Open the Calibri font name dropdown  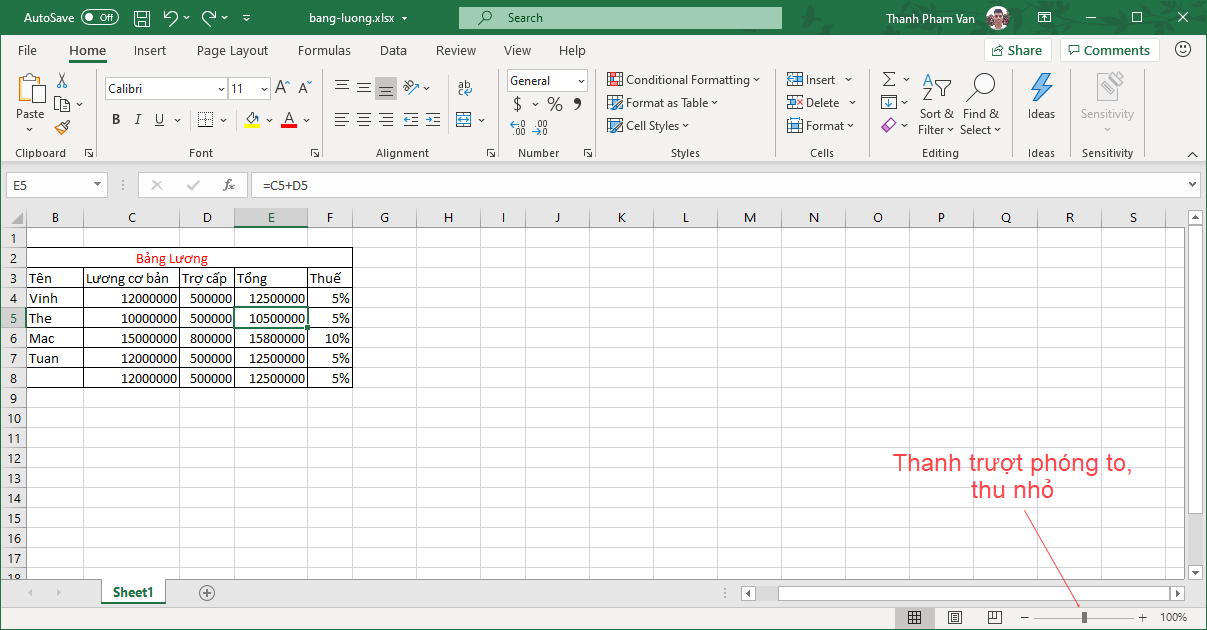pos(221,89)
